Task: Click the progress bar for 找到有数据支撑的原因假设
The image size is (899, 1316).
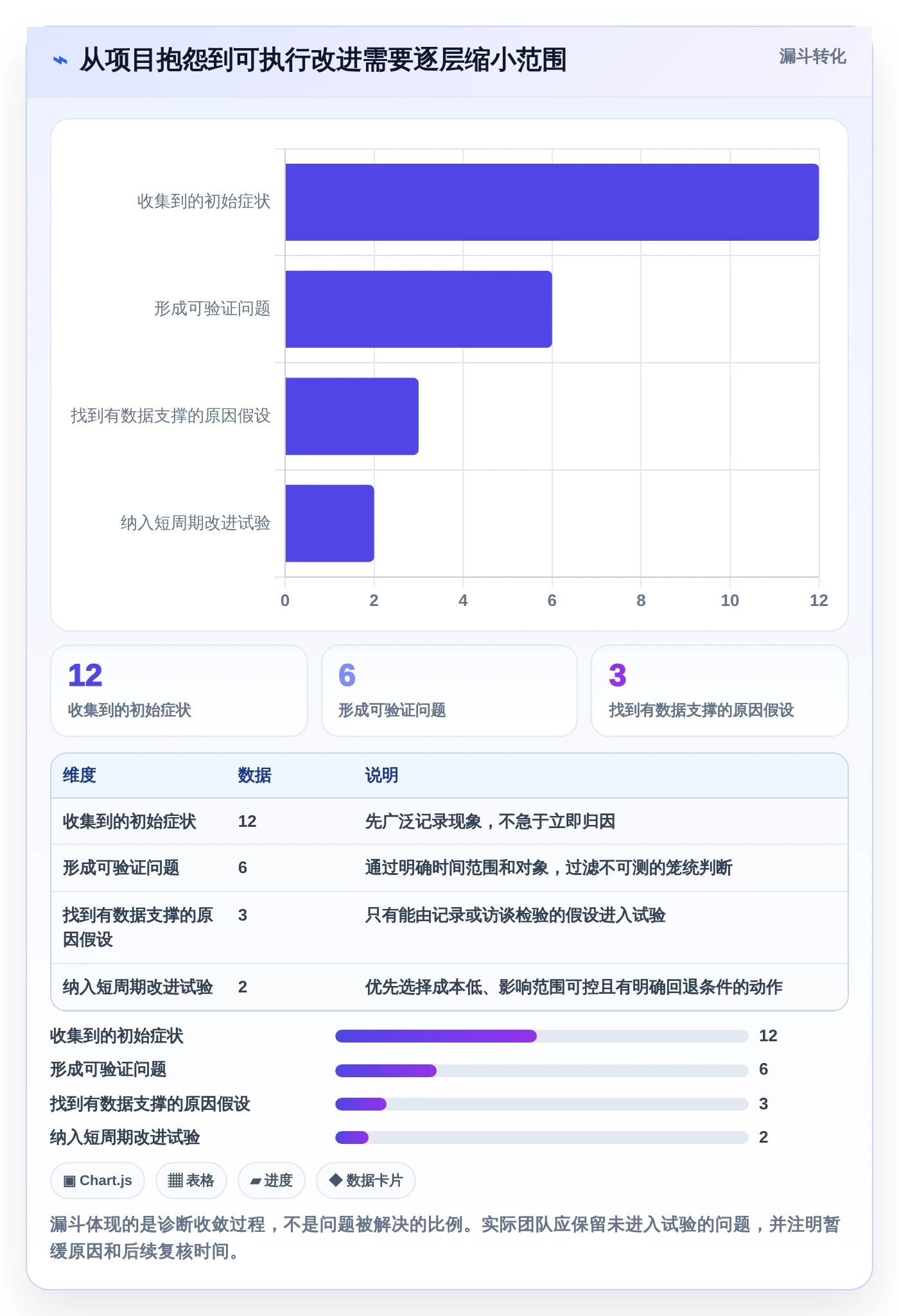Action: pyautogui.click(x=541, y=1104)
